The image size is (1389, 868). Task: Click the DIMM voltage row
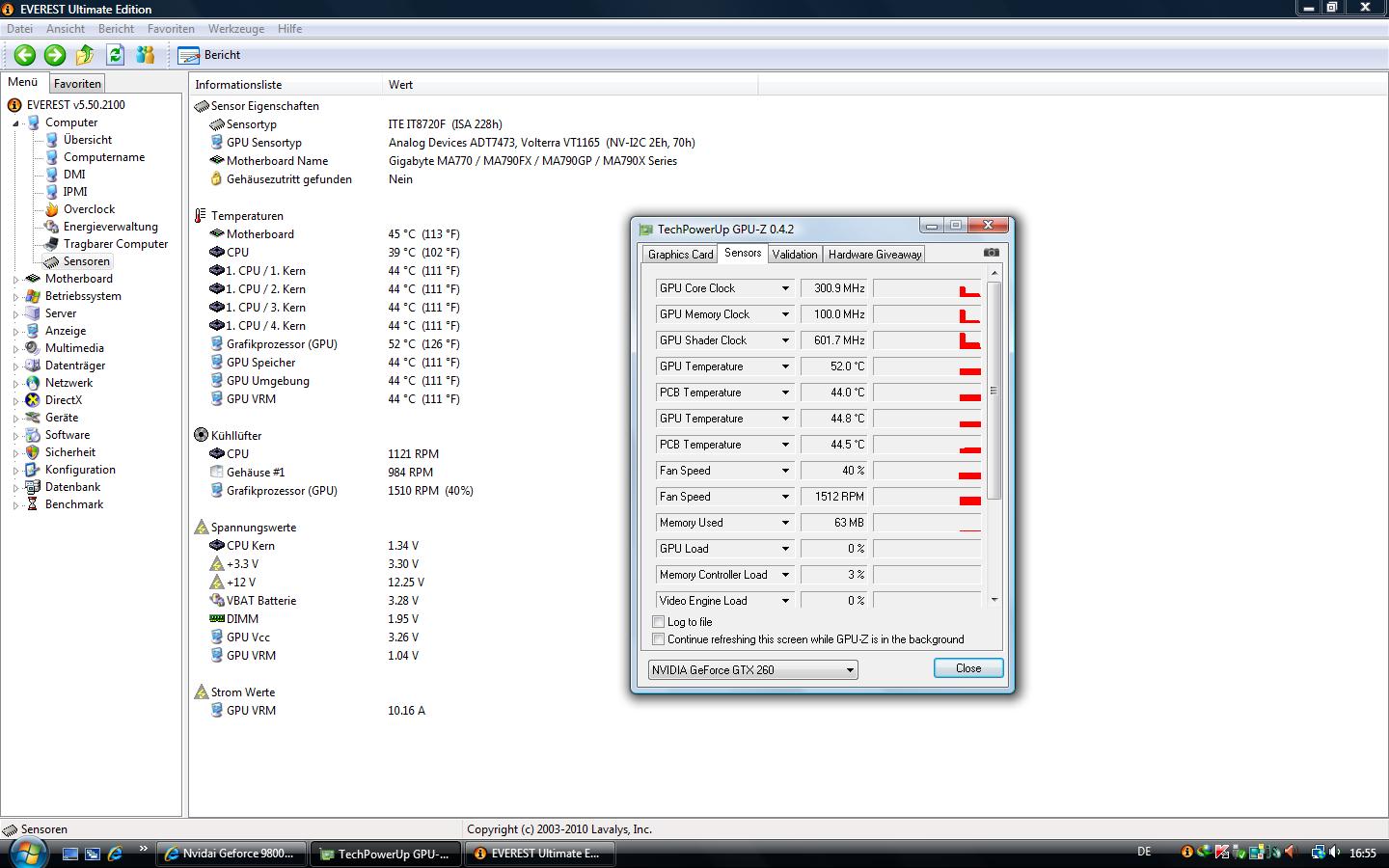point(242,619)
